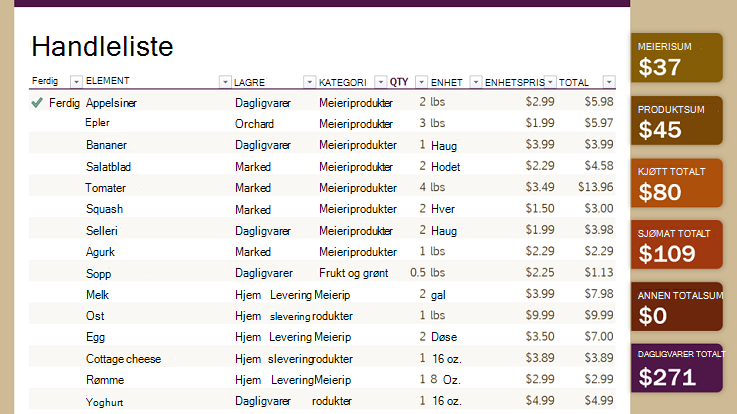Select the Bananer element cell

click(x=106, y=145)
